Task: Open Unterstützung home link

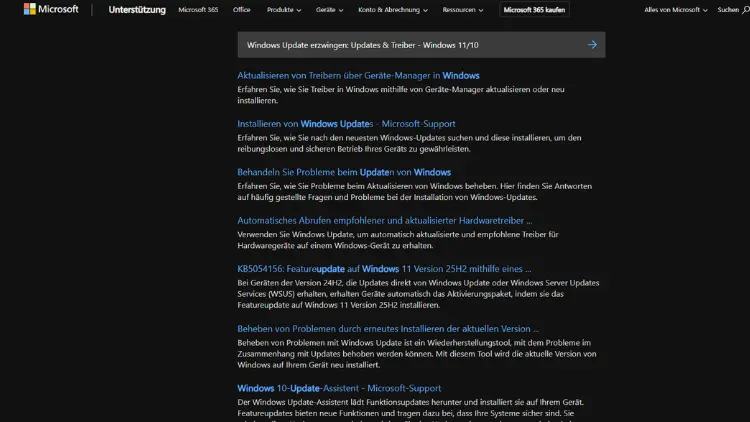Action: pos(137,10)
